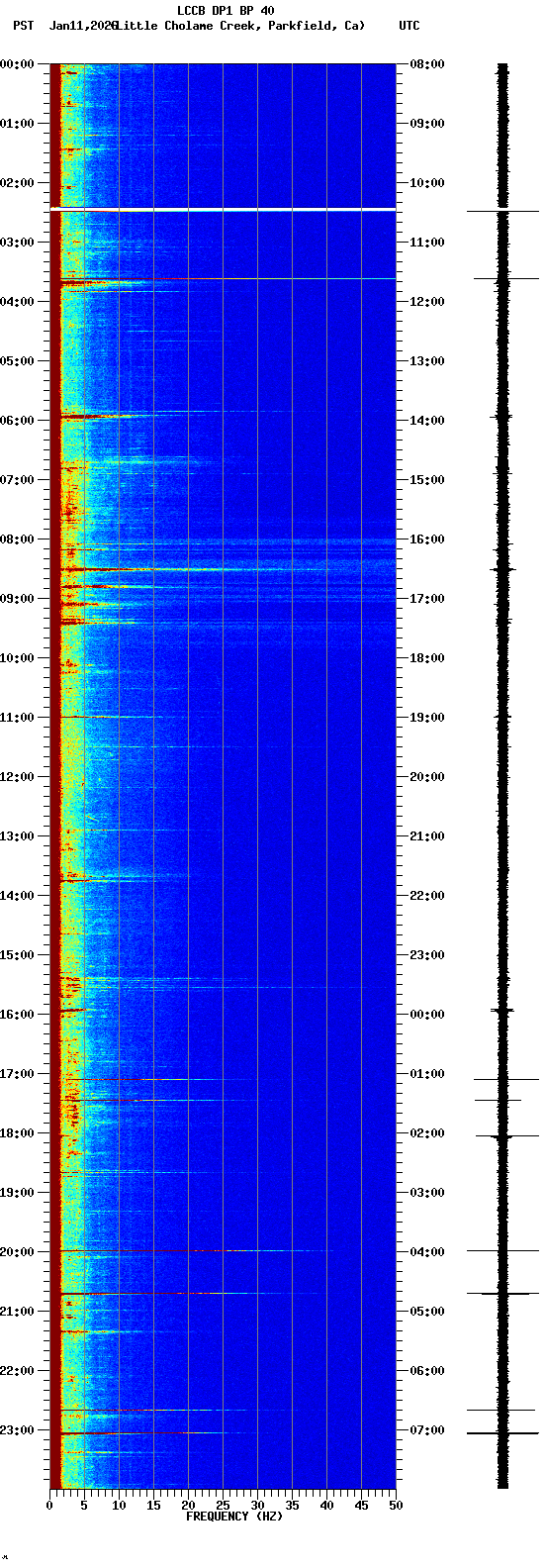
Task: Pick the "07:00" label on the UTC axis
Action: point(427,1430)
